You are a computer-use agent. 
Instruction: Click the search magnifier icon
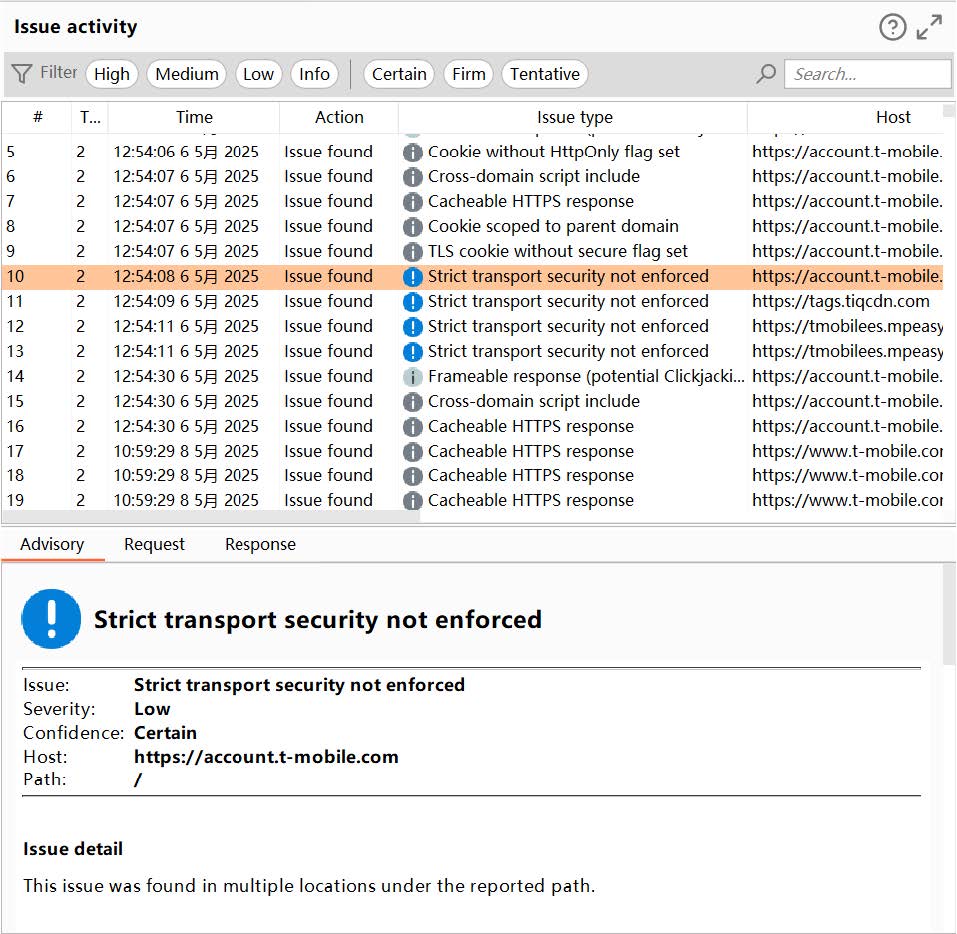[766, 74]
